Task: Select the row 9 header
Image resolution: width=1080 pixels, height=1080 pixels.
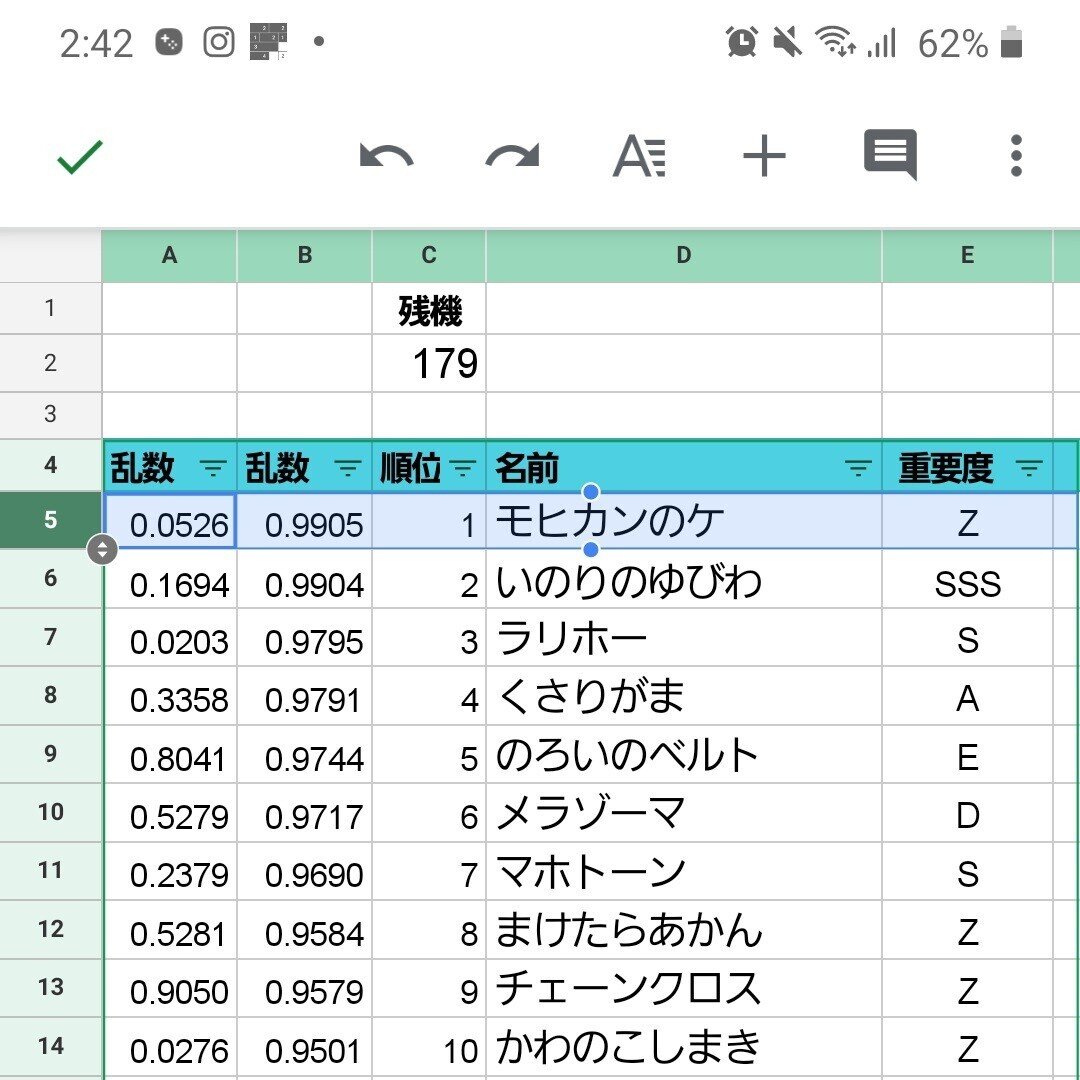Action: click(50, 754)
